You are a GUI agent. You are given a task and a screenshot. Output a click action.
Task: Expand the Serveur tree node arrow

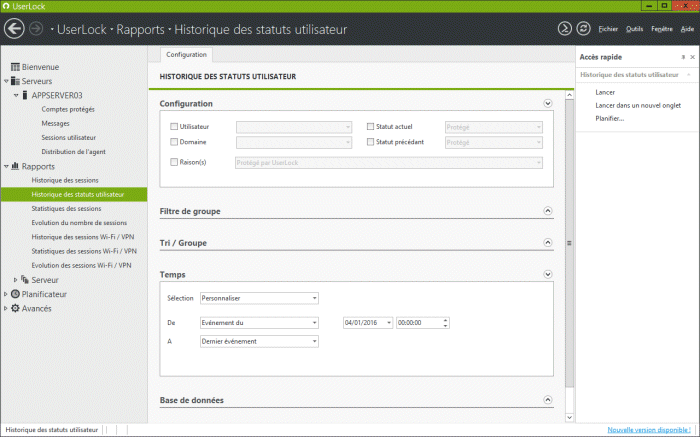coord(15,280)
